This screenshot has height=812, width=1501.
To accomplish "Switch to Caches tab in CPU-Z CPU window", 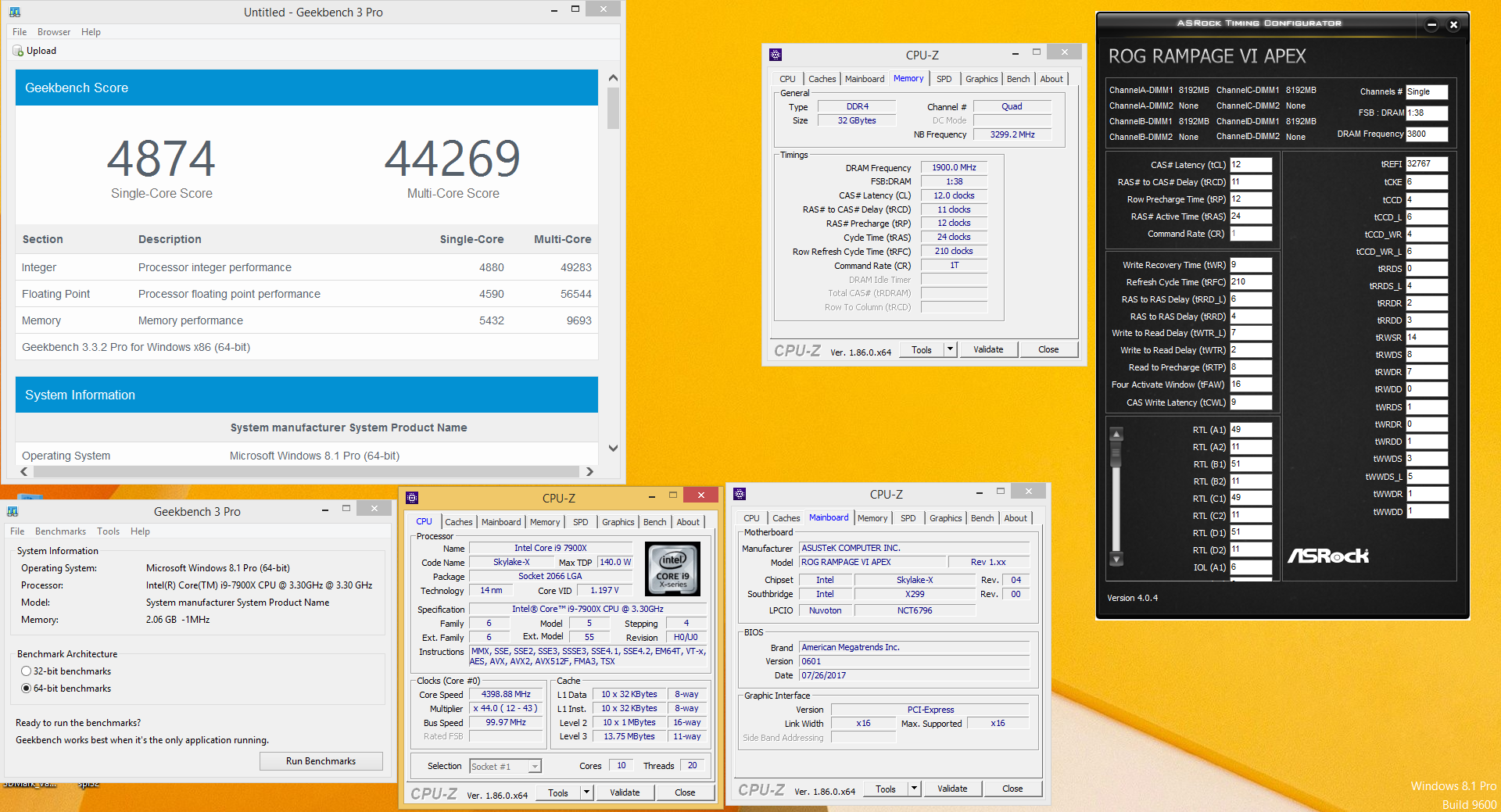I will point(458,522).
